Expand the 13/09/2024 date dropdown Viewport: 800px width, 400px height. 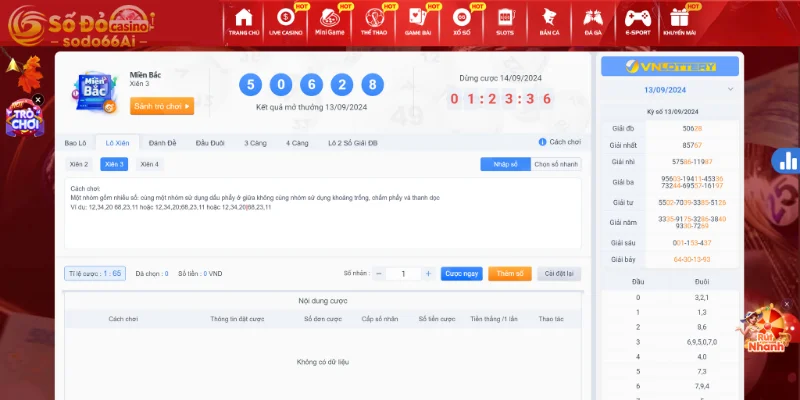(x=669, y=90)
